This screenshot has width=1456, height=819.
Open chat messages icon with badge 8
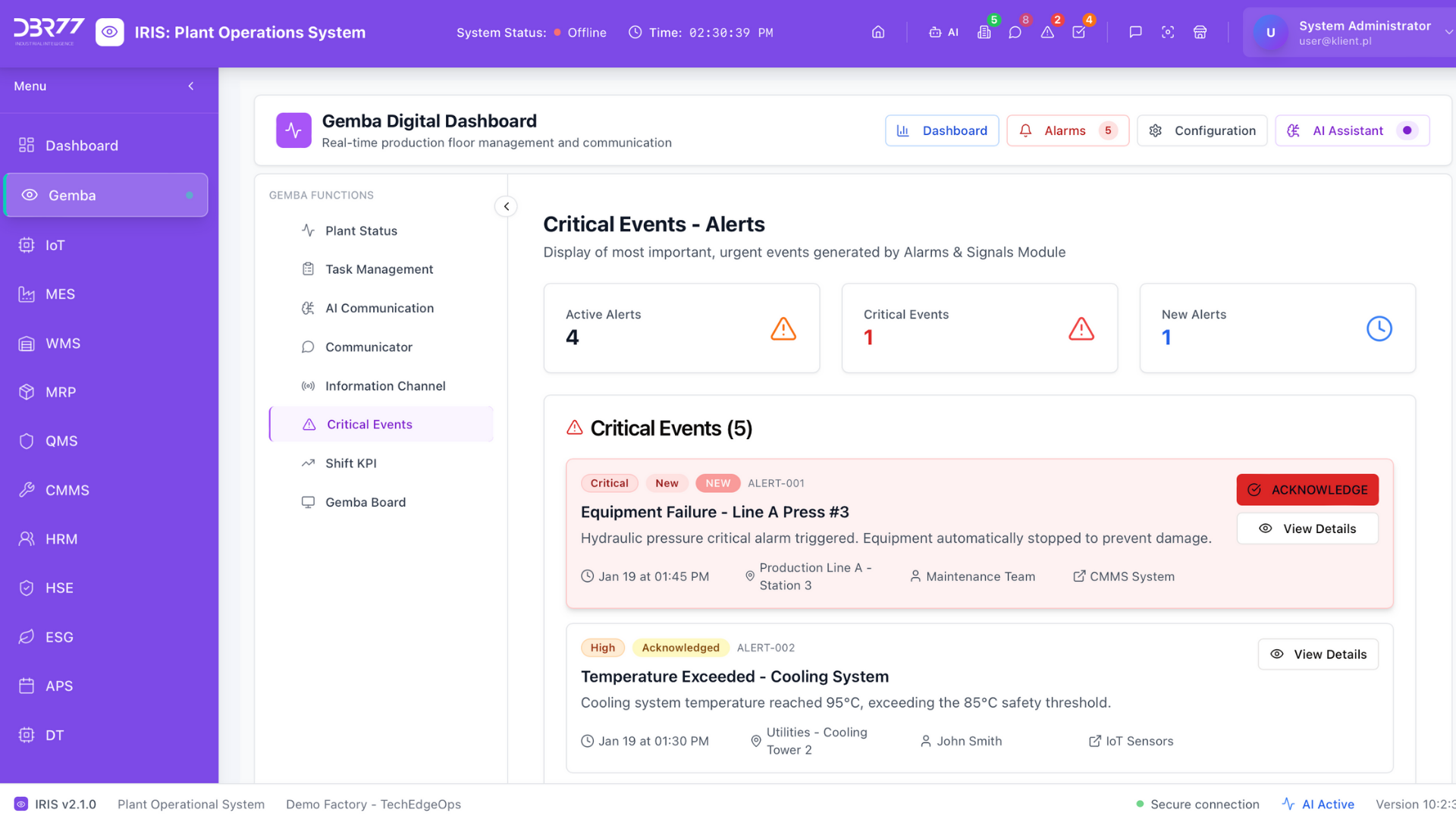coord(1015,33)
